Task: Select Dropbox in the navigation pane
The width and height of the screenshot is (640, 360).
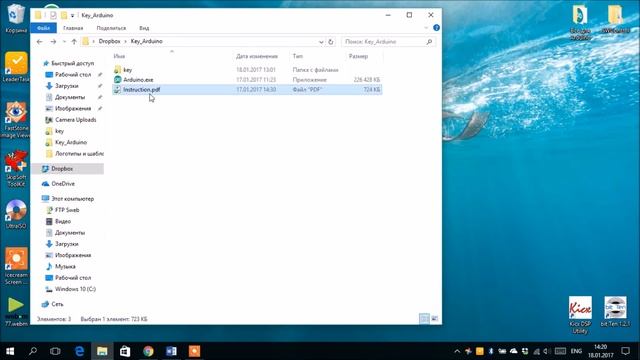Action: [x=62, y=169]
